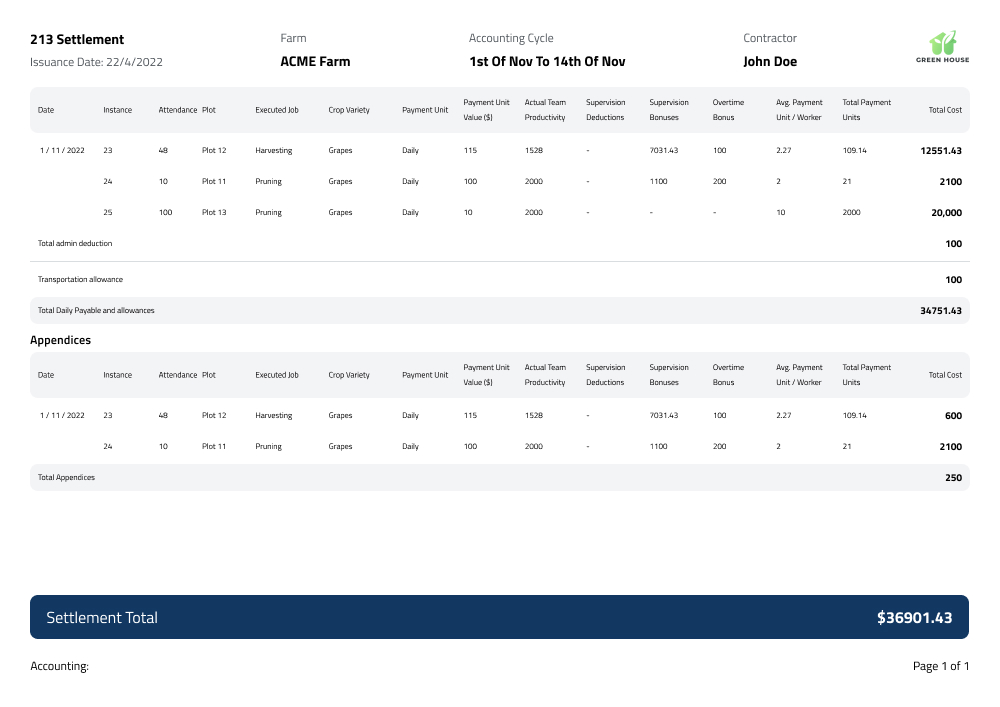Click the Total Cost header in main table
Screen dimensions: 1000x707
(x=945, y=110)
